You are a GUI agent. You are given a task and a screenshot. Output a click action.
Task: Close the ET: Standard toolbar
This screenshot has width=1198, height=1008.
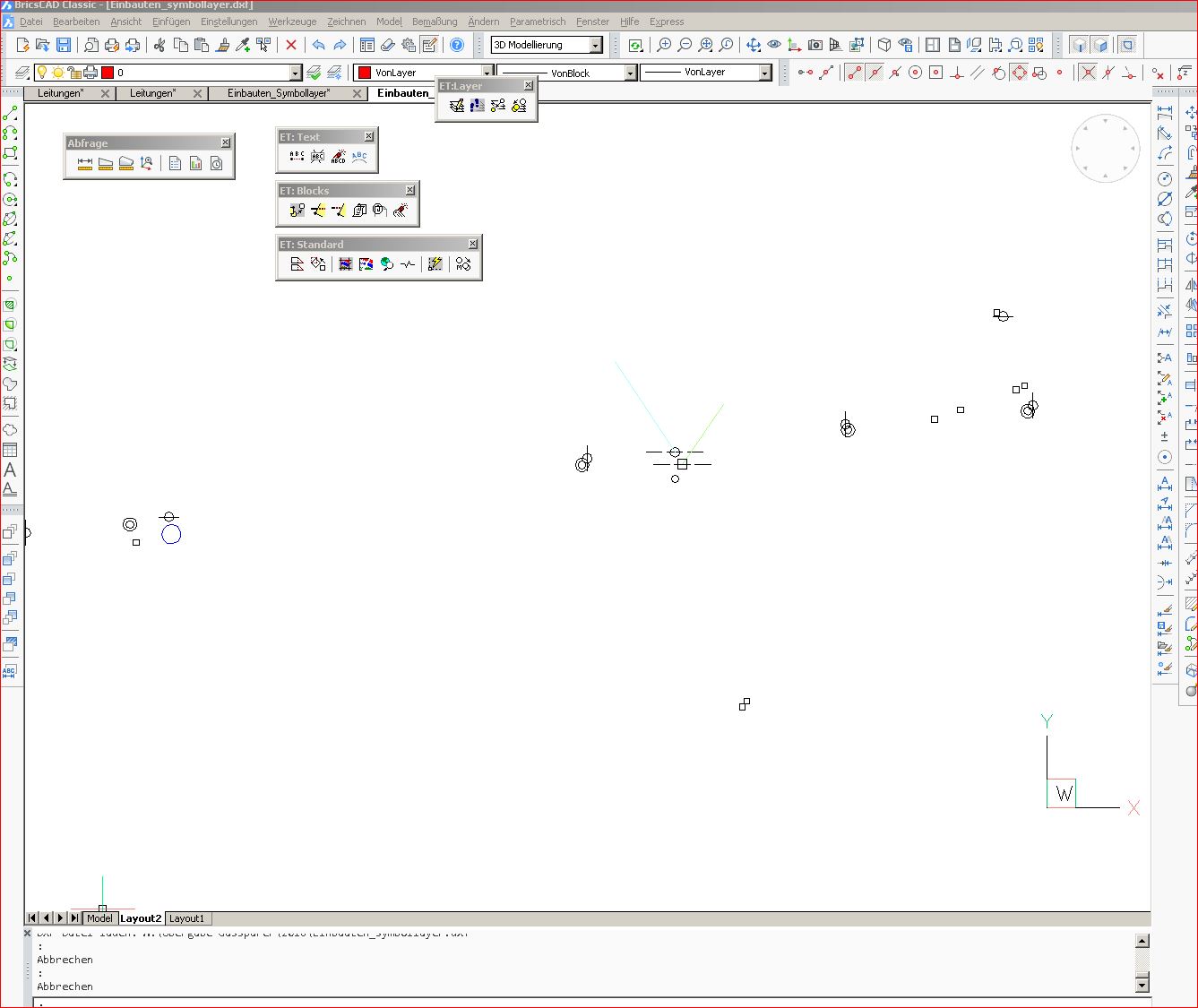coord(472,244)
